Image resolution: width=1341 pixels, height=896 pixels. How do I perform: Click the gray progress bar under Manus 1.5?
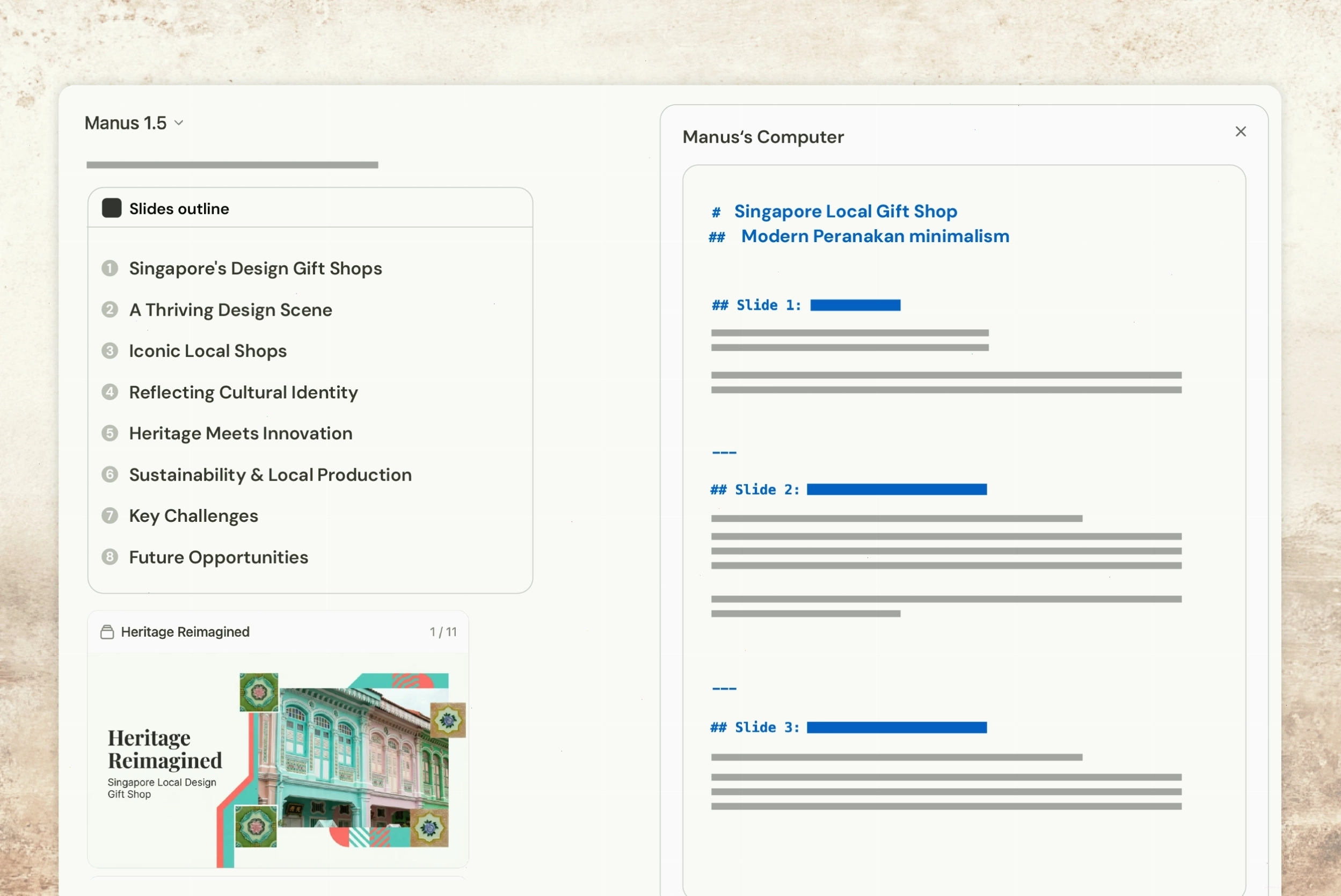232,165
